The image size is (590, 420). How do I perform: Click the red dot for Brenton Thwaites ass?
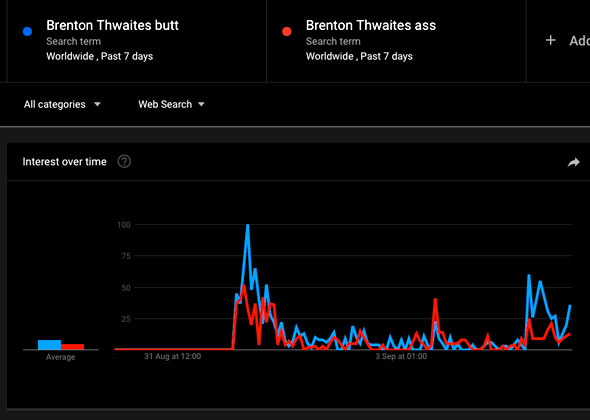click(287, 32)
